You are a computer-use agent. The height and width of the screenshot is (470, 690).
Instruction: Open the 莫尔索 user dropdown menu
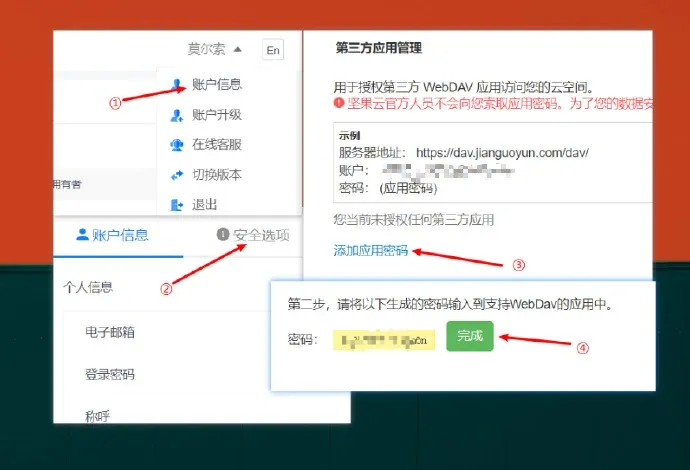coord(206,49)
